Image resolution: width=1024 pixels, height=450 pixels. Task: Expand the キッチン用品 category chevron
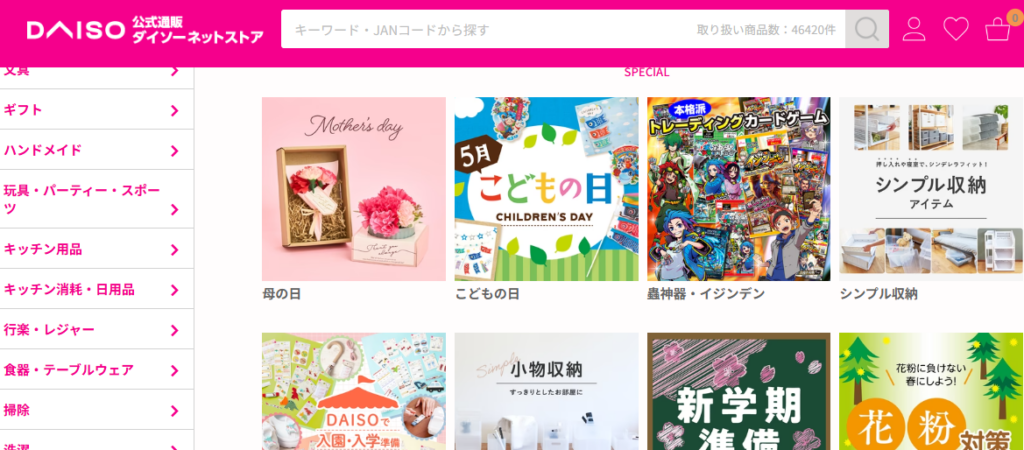point(174,250)
